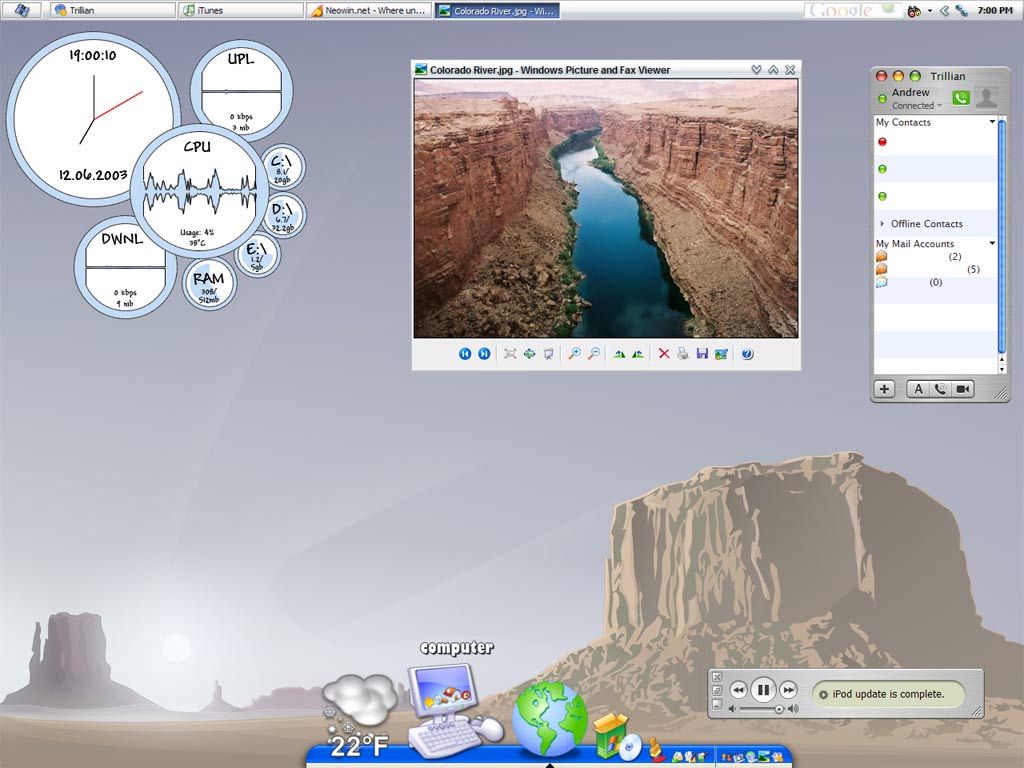
Task: Print the Colorado River picture
Action: (682, 354)
